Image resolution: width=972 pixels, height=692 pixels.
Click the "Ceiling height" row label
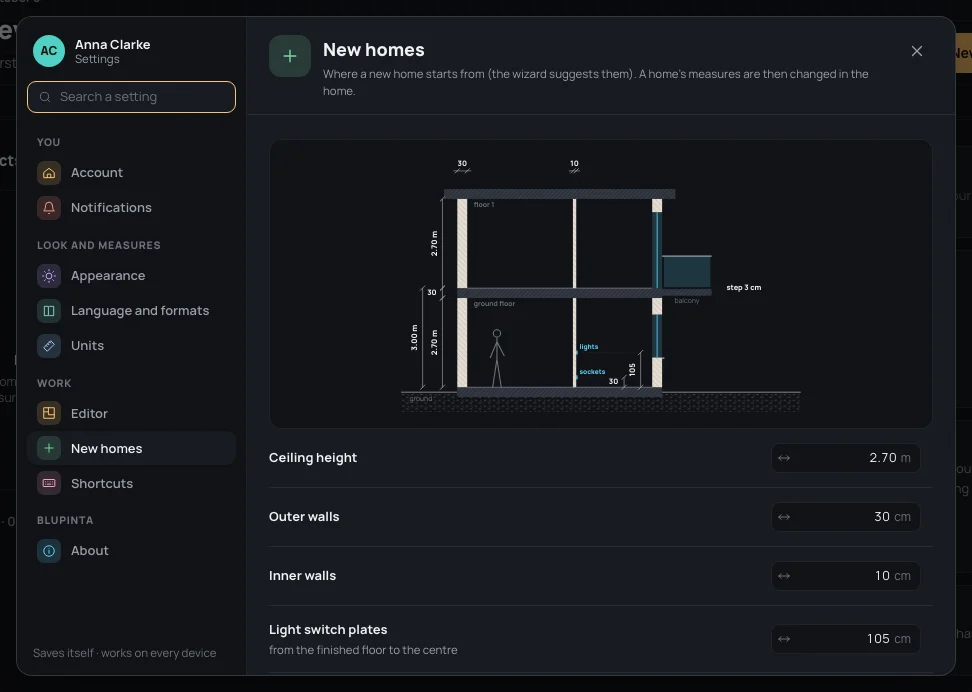[x=313, y=458]
